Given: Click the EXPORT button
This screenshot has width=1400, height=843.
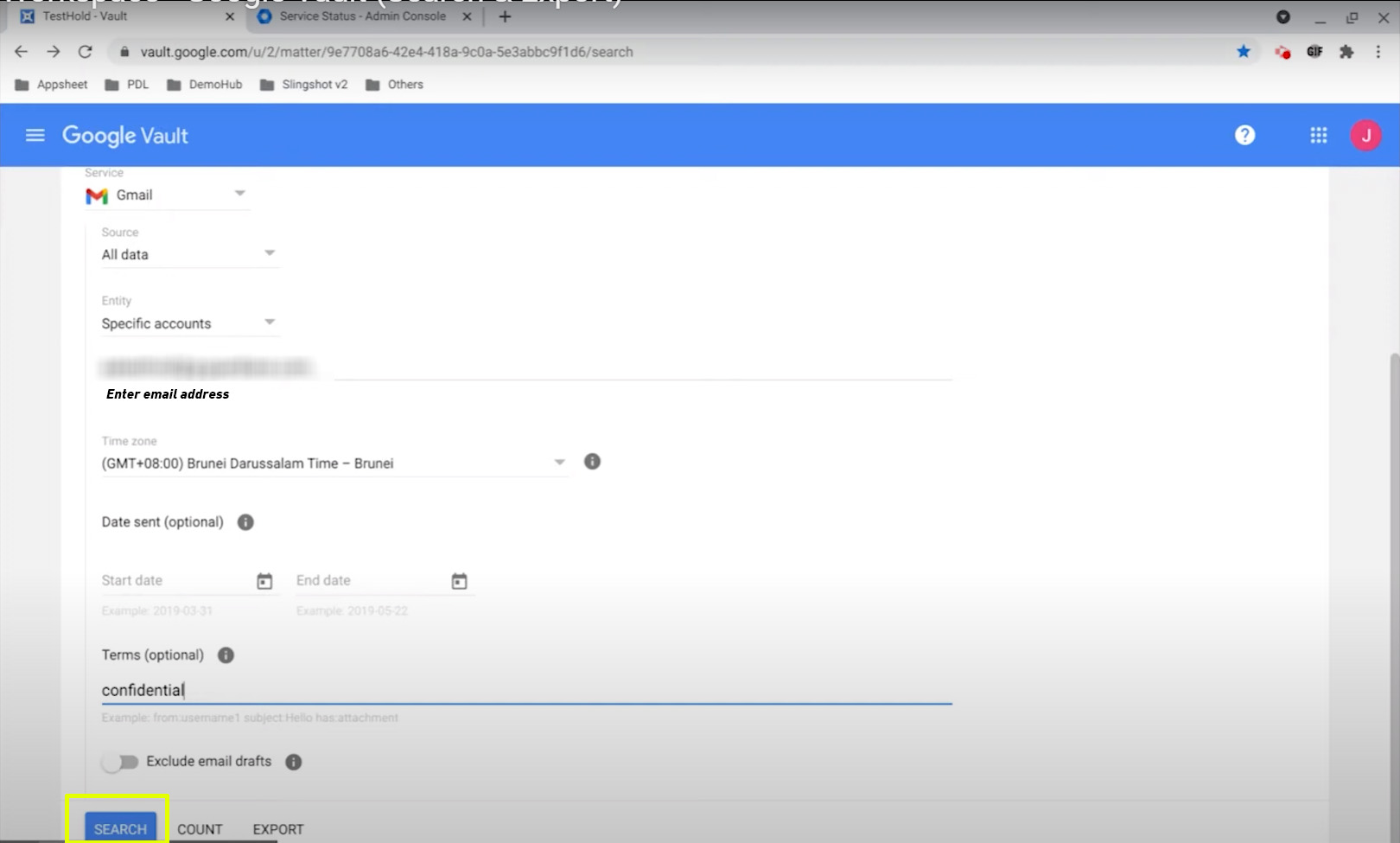Looking at the screenshot, I should point(278,829).
